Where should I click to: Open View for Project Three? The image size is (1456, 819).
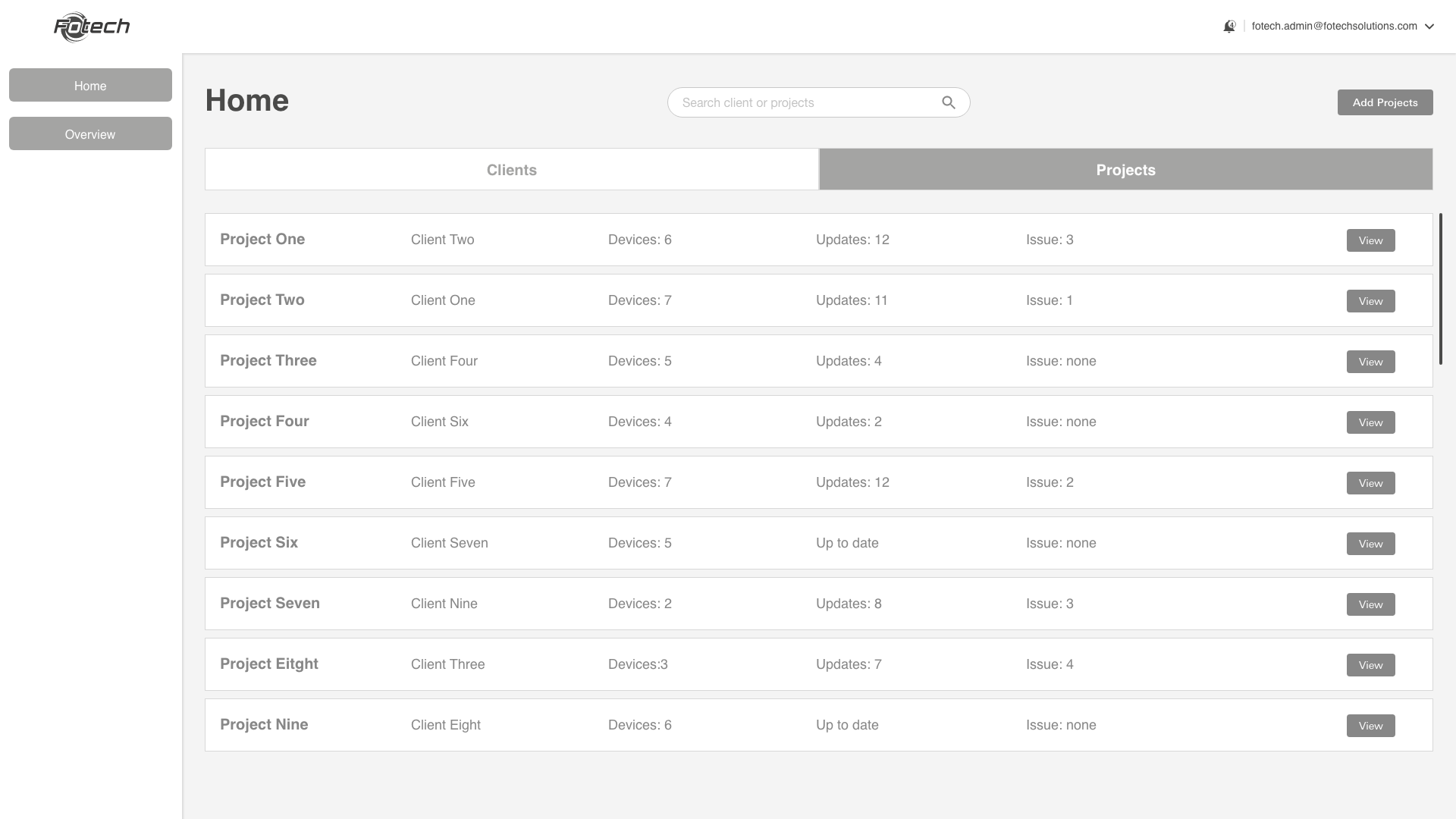pyautogui.click(x=1370, y=362)
